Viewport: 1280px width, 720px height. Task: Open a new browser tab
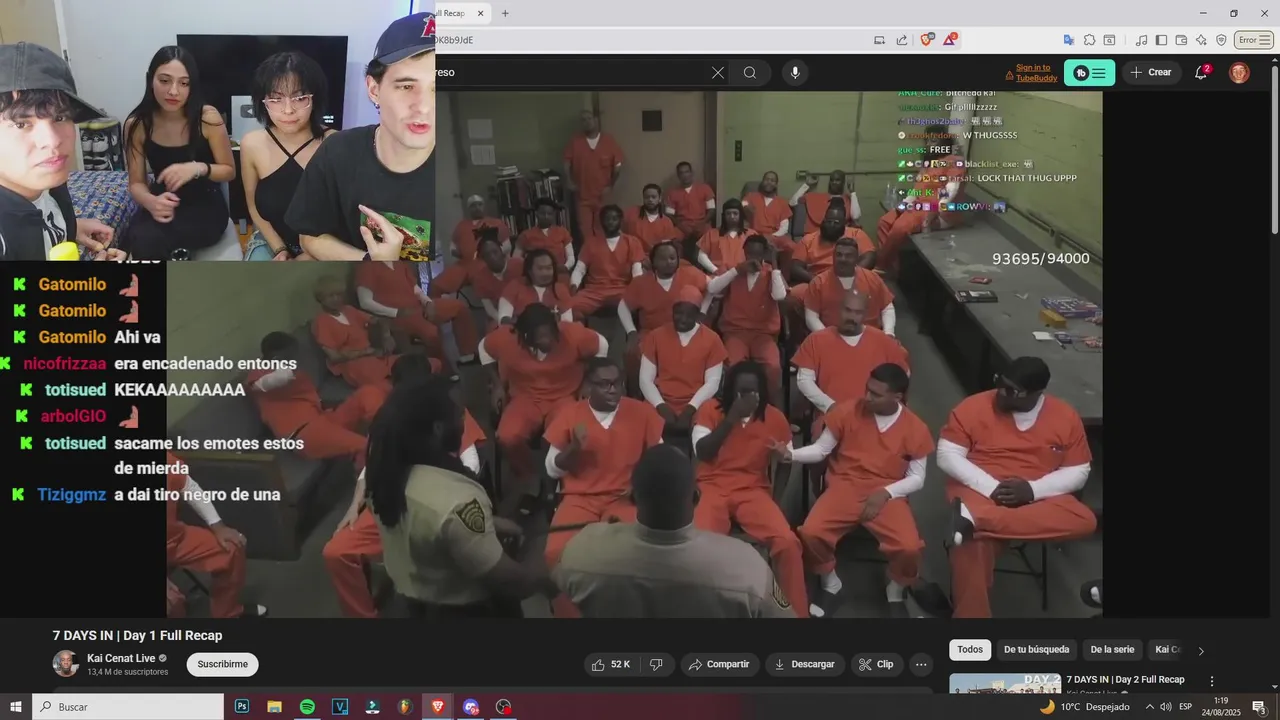coord(505,13)
